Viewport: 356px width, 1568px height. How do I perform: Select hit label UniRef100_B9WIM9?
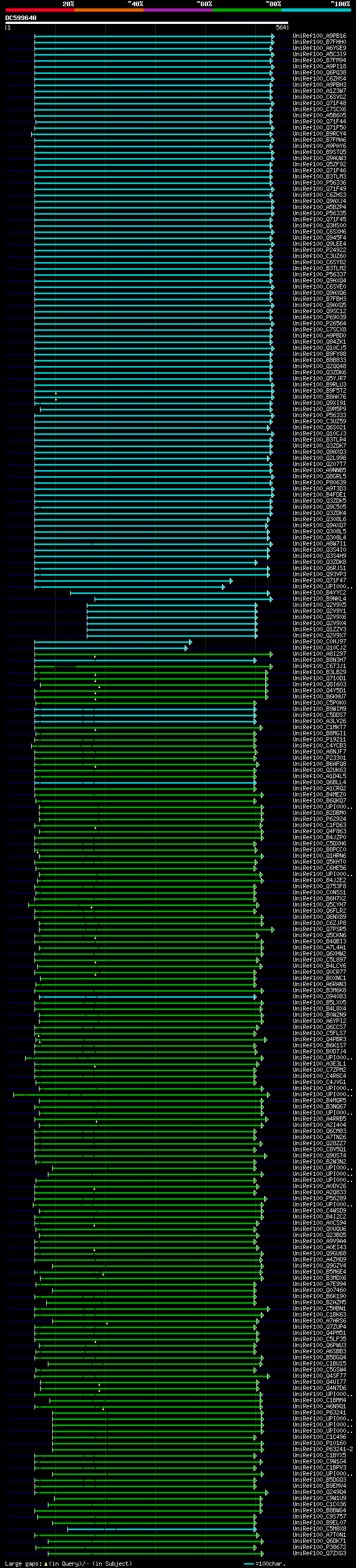(319, 709)
